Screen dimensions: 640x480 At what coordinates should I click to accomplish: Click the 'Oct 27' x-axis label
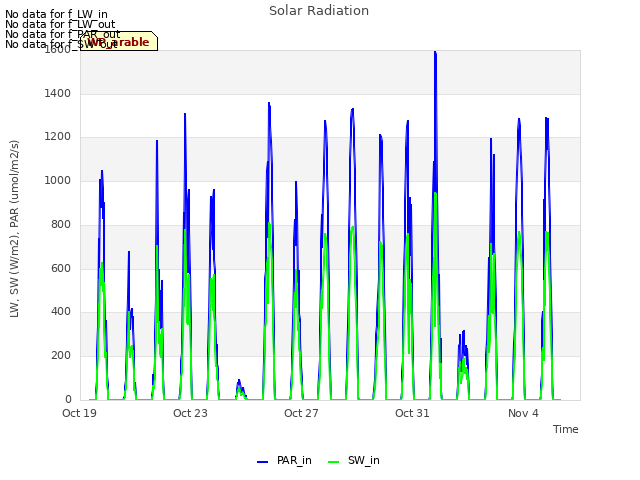click(x=301, y=413)
